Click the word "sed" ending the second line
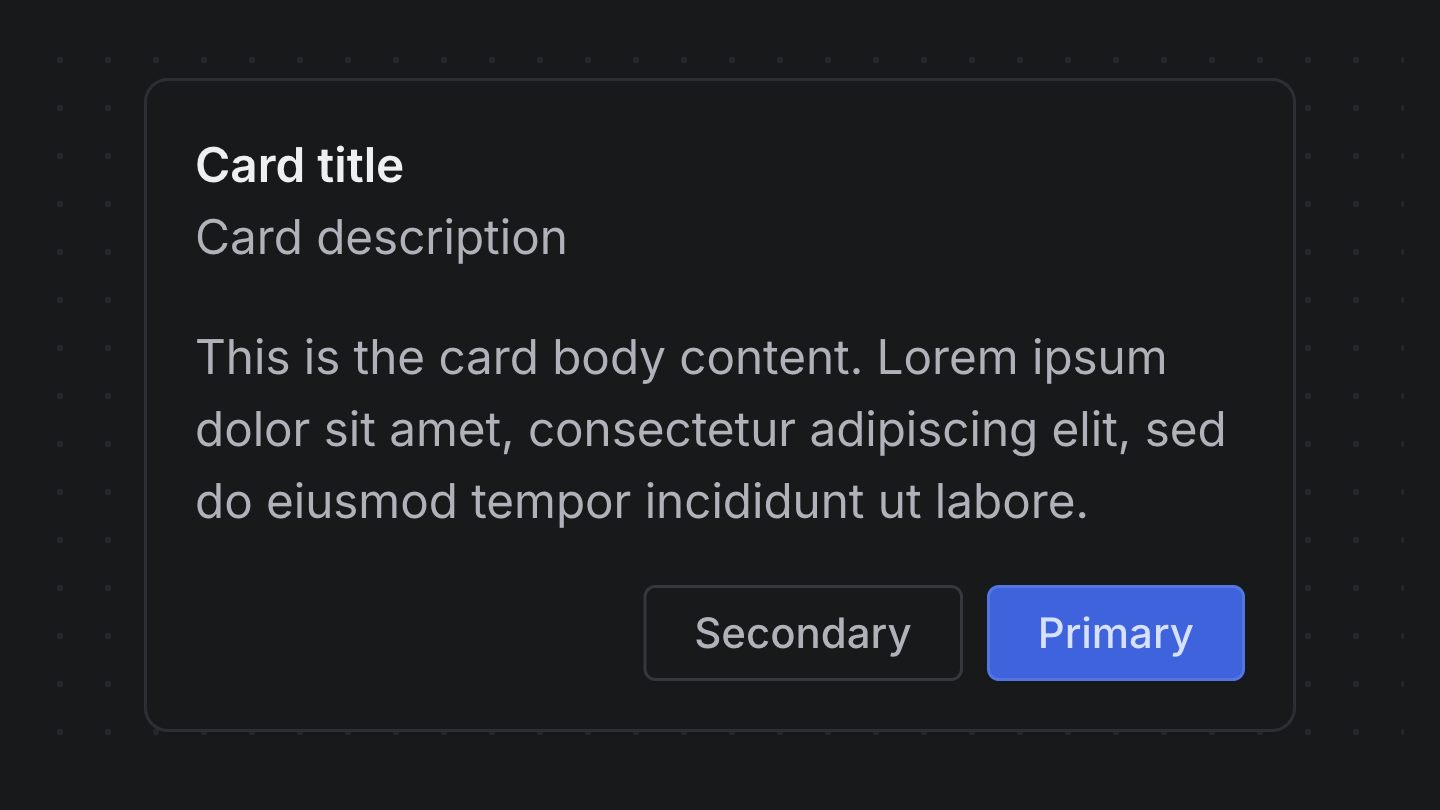1440x810 pixels. tap(1185, 430)
